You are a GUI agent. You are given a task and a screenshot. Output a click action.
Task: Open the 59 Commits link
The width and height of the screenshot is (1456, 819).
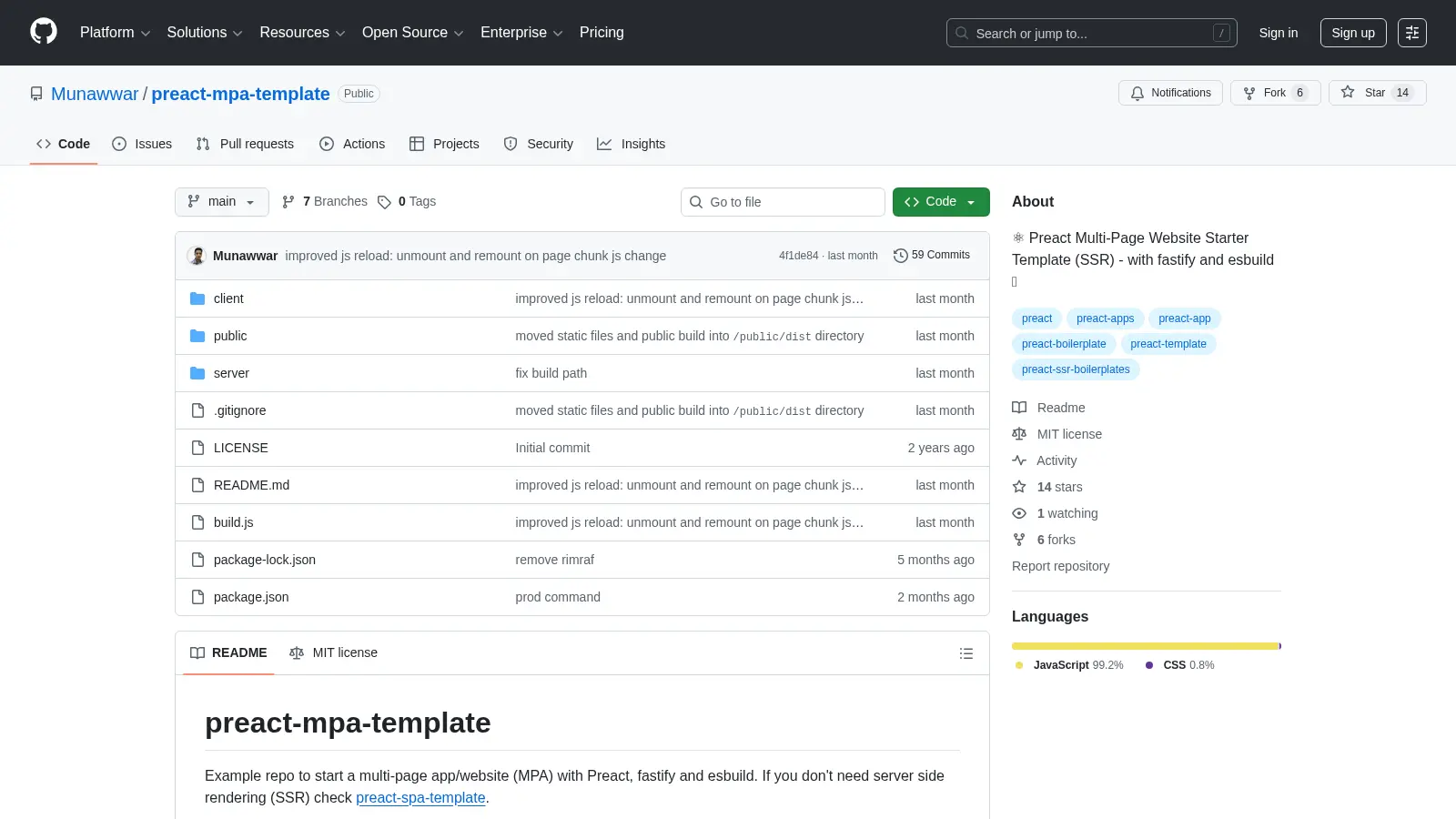(x=932, y=256)
